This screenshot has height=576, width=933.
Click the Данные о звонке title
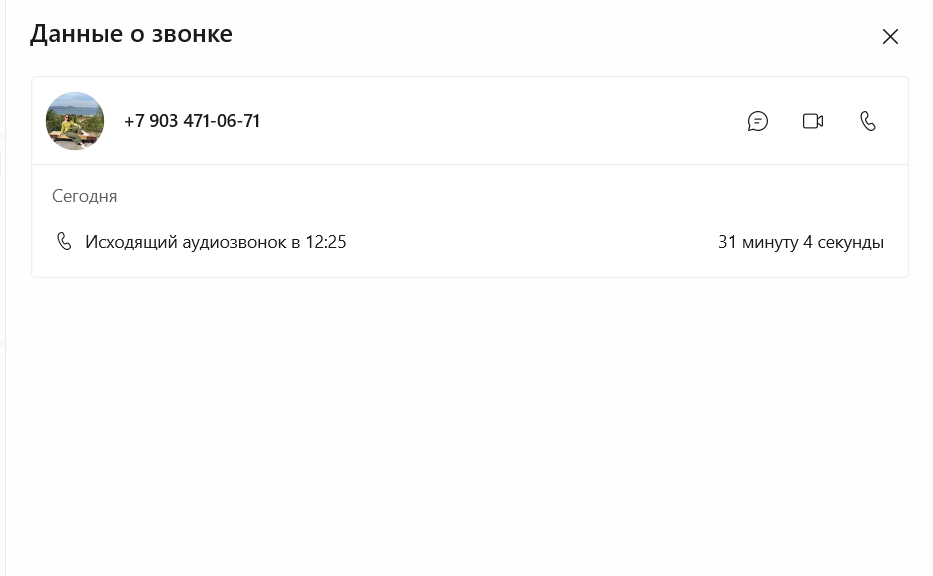pos(132,34)
